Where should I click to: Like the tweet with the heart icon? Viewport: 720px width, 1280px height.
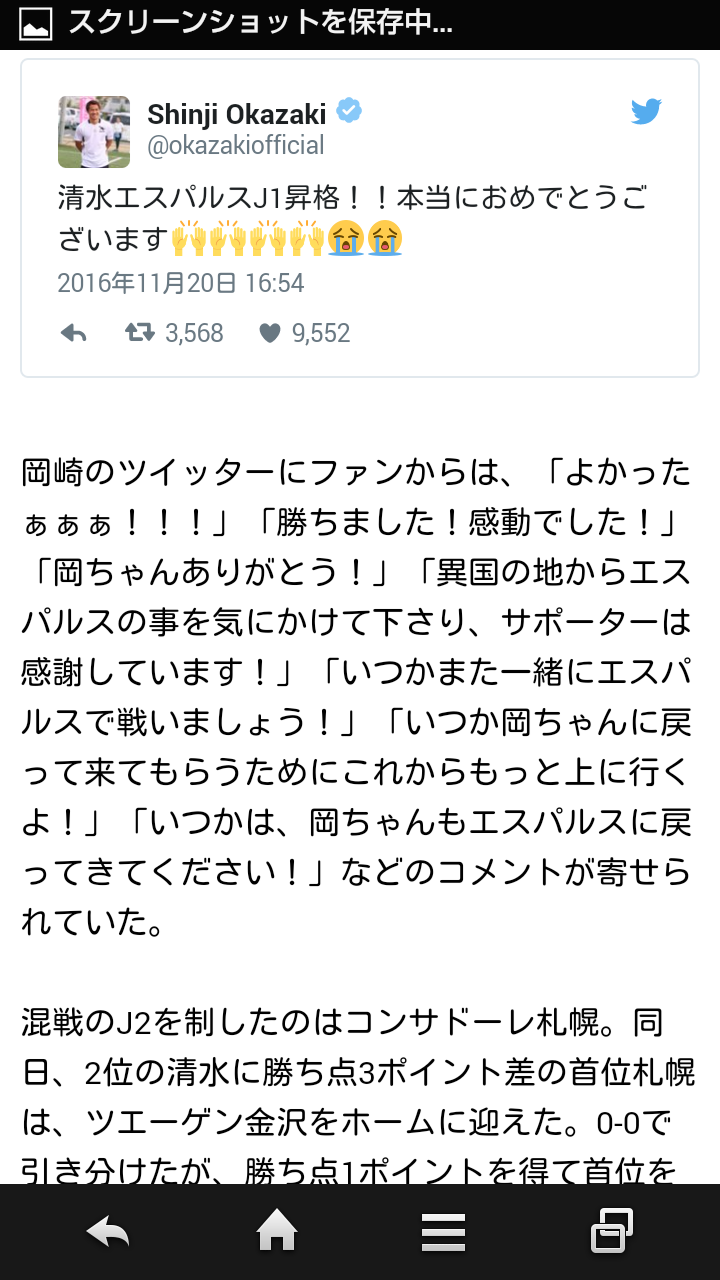(x=269, y=334)
